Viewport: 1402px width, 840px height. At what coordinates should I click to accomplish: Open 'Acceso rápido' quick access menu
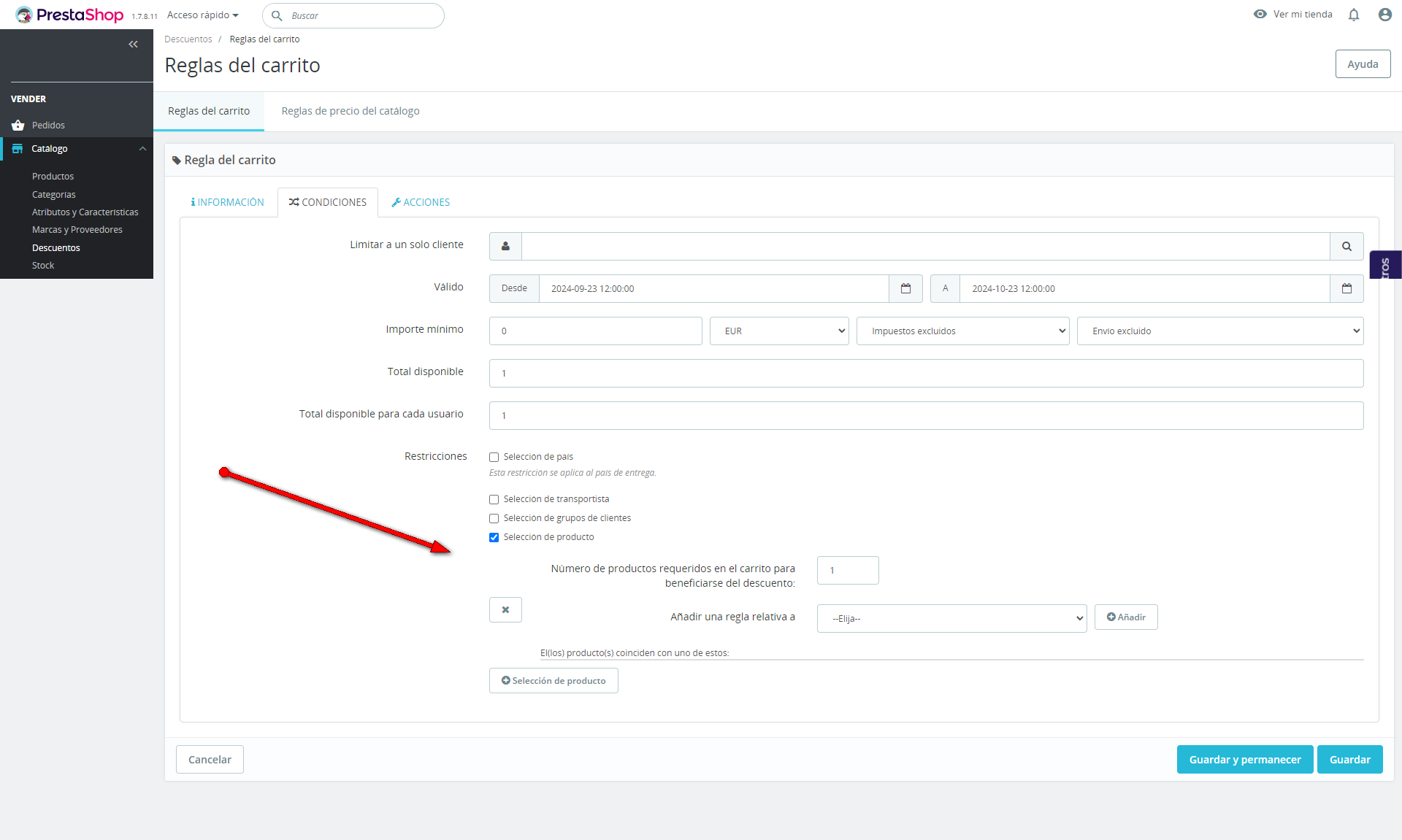202,15
